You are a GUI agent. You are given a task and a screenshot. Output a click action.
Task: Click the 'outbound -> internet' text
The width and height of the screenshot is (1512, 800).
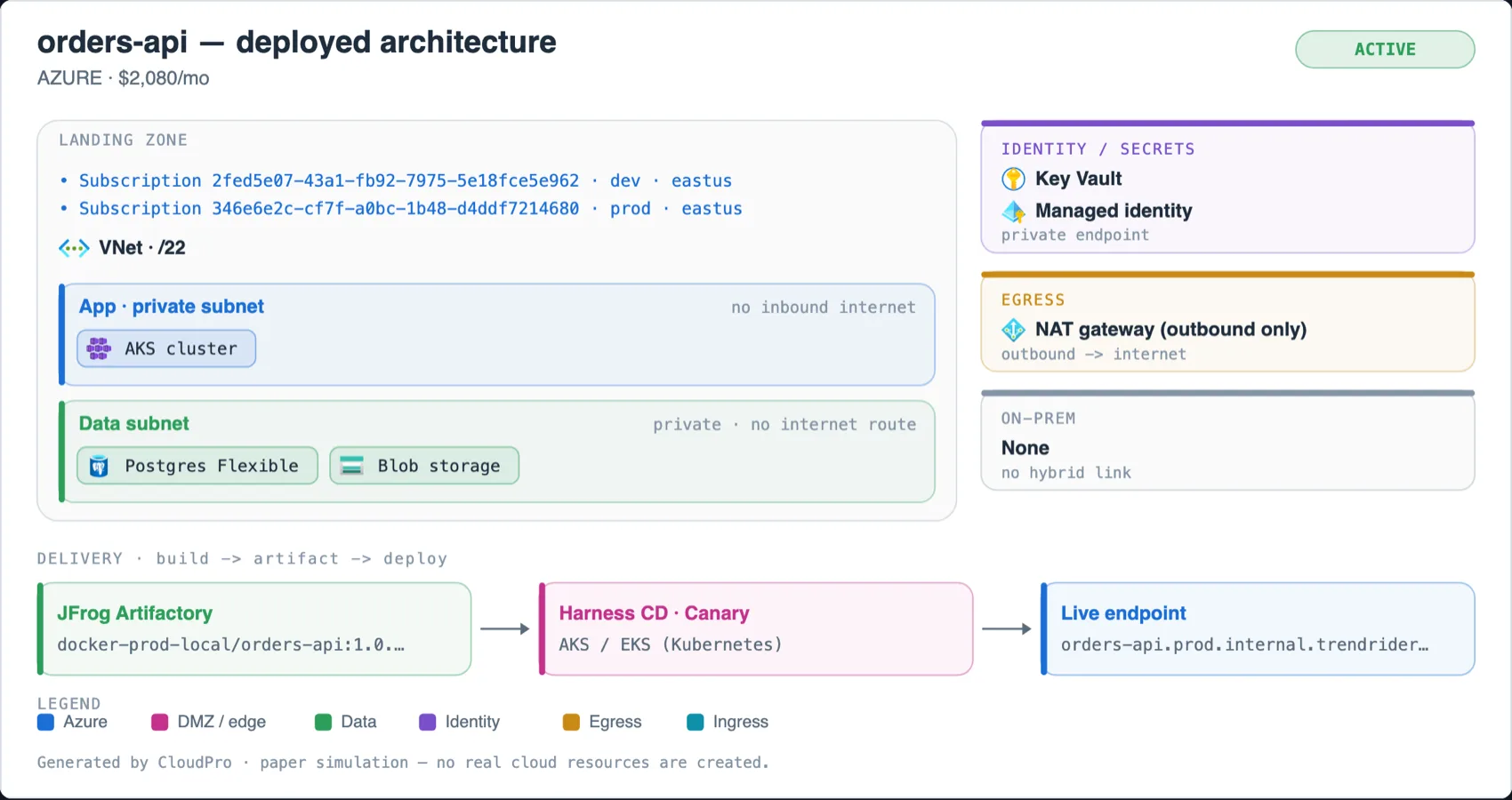tap(1094, 354)
